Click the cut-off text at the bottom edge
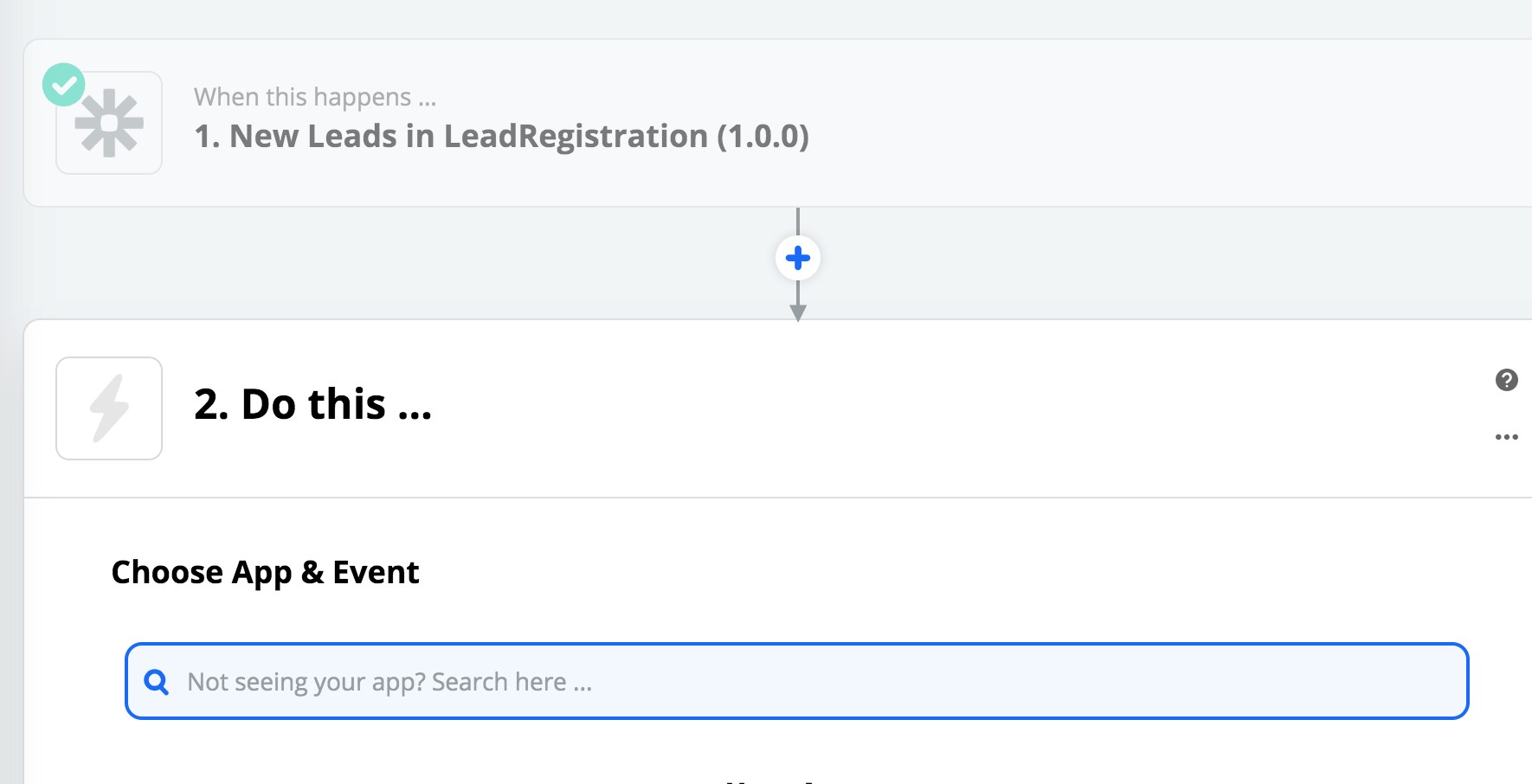This screenshot has height=784, width=1532. [x=770, y=781]
